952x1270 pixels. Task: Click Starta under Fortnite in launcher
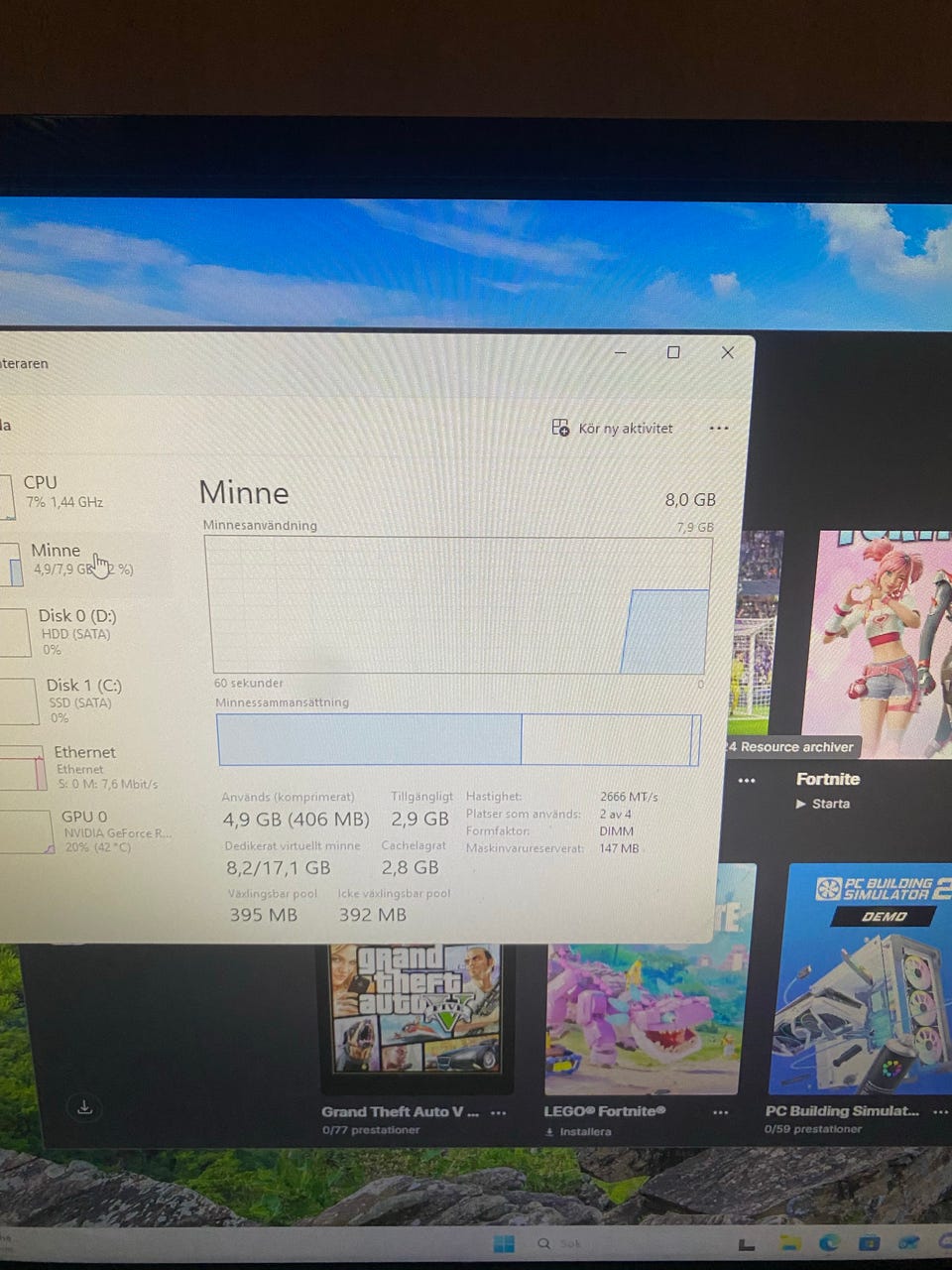tap(823, 804)
